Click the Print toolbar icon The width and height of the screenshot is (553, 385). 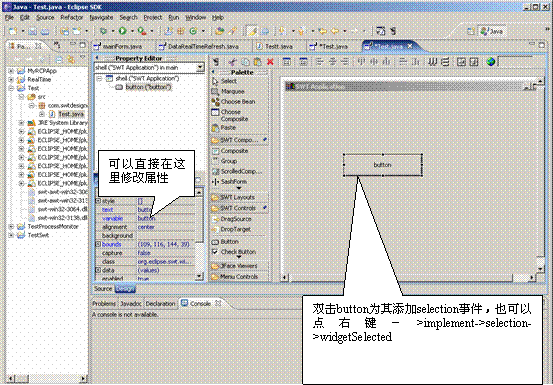(45, 31)
